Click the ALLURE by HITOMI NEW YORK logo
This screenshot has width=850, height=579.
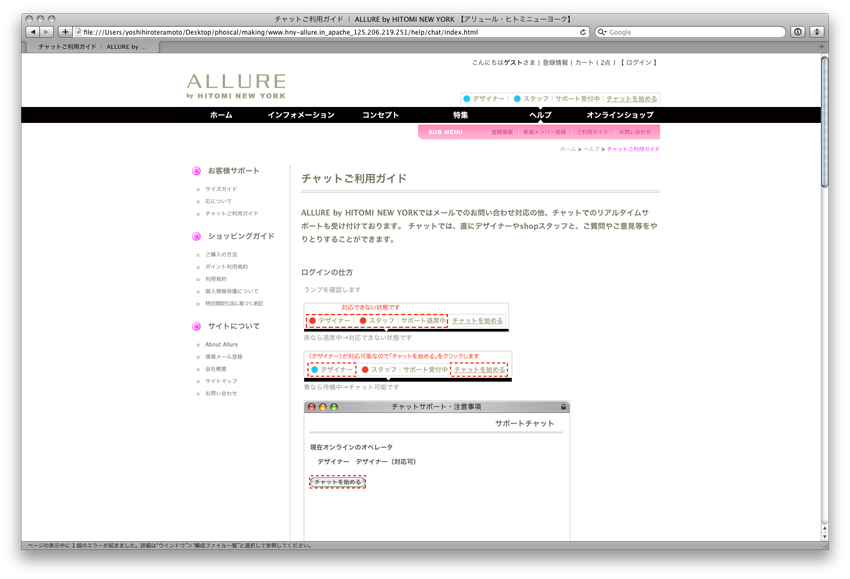[x=236, y=86]
